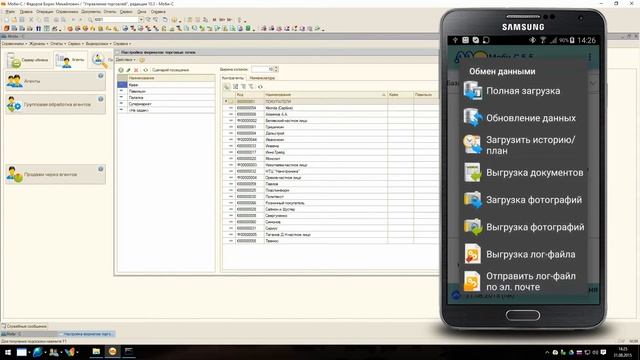
Task: Expand the Сервис dropdown in the Моби-С bar
Action: pos(75,44)
